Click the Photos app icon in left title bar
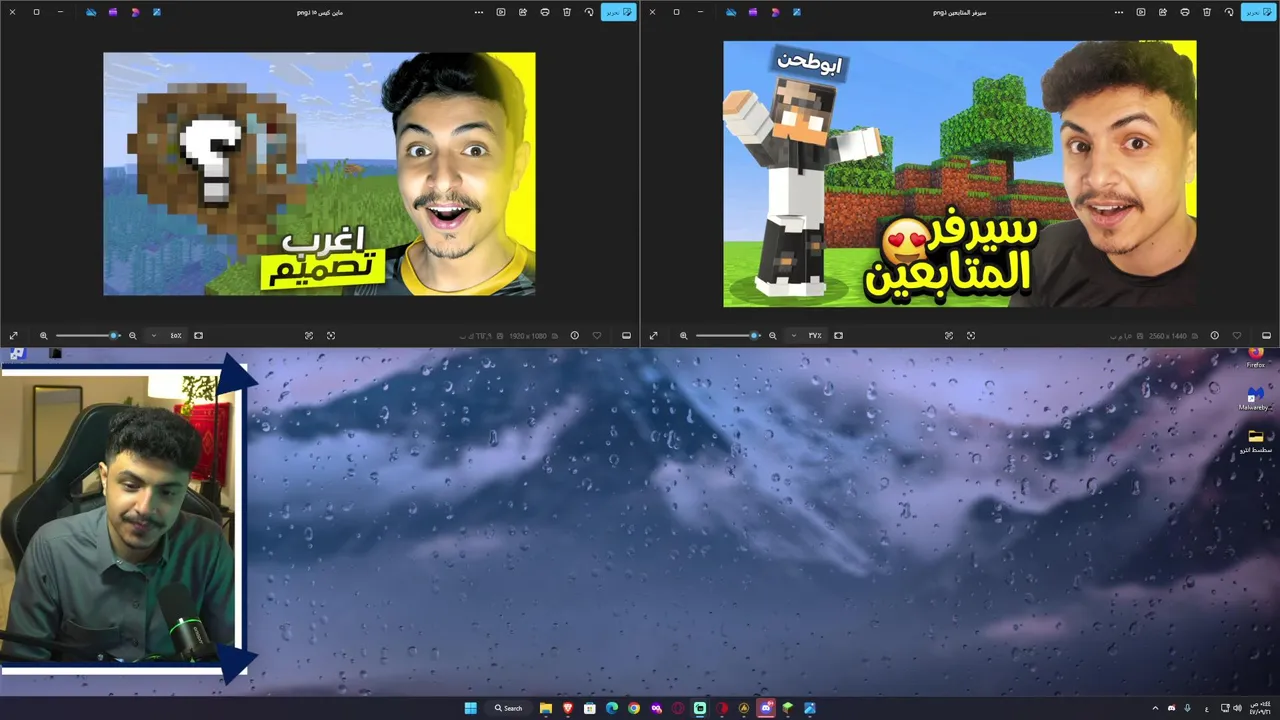 pyautogui.click(x=157, y=12)
